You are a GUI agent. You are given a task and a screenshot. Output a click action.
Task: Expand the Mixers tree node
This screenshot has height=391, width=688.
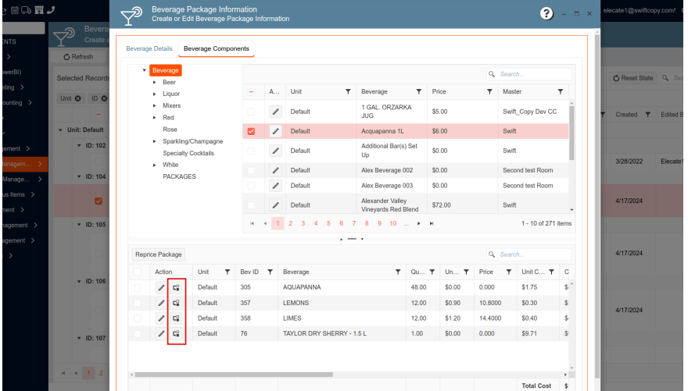[x=154, y=106]
